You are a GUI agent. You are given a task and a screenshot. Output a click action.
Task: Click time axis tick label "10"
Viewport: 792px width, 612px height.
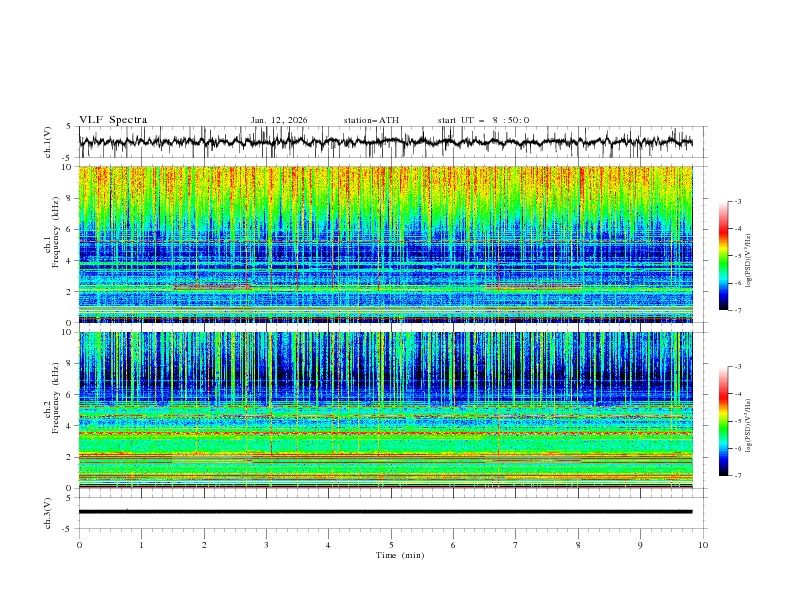pos(703,545)
